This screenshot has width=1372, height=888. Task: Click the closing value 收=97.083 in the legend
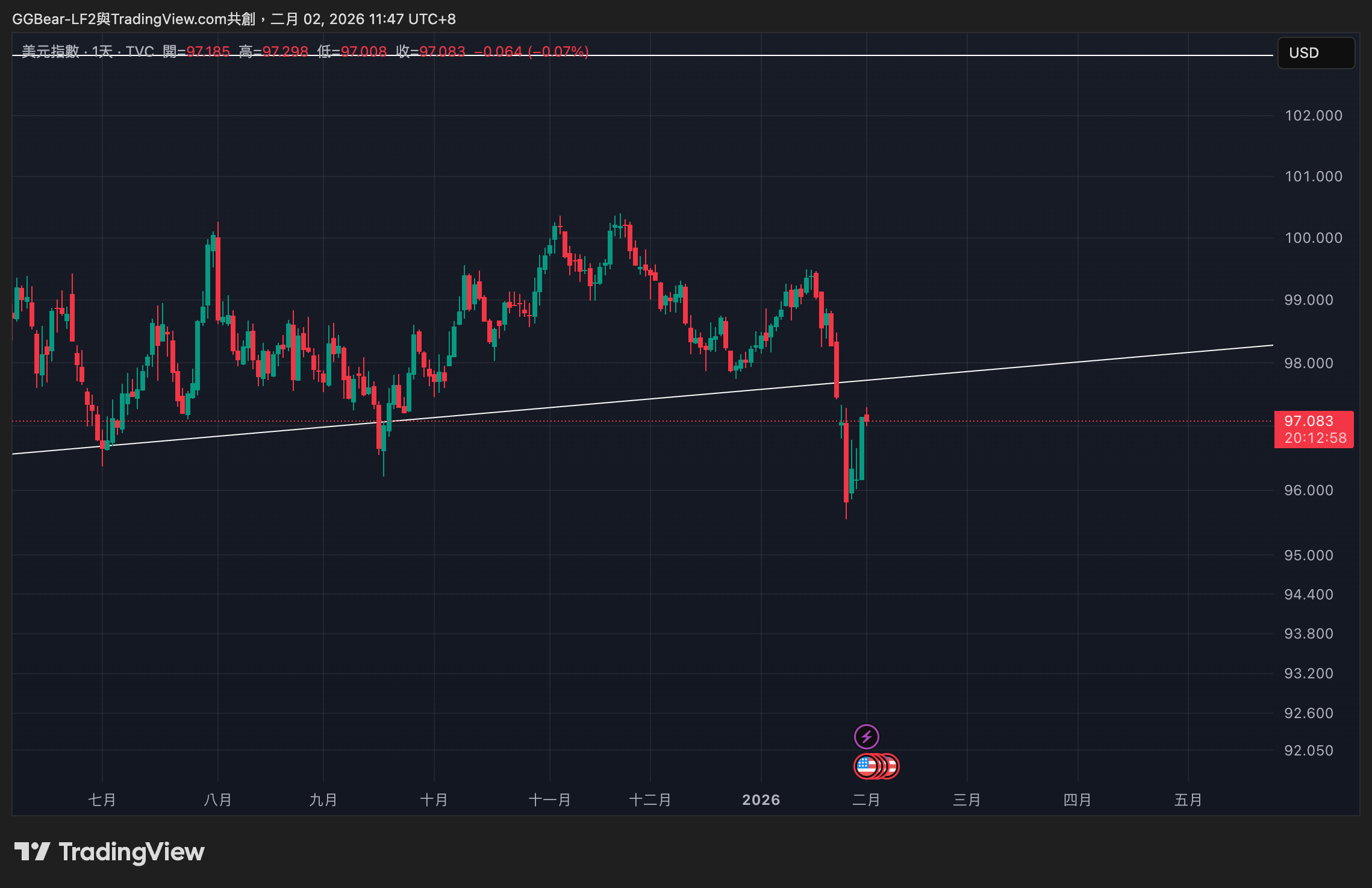tap(431, 51)
